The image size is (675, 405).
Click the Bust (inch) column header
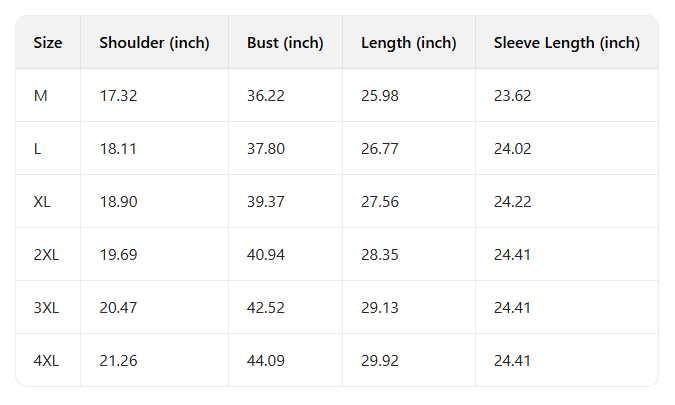click(285, 43)
